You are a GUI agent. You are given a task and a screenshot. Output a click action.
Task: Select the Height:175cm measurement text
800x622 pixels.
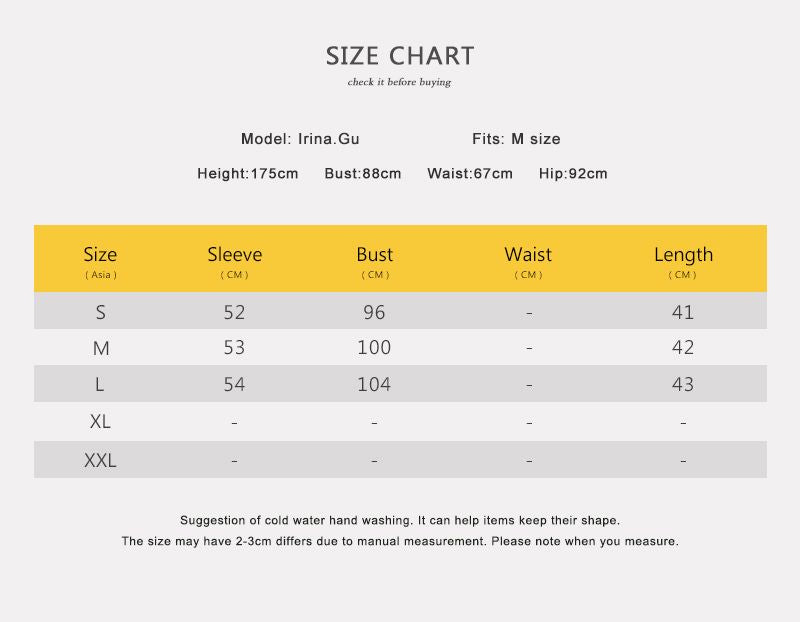pyautogui.click(x=247, y=174)
